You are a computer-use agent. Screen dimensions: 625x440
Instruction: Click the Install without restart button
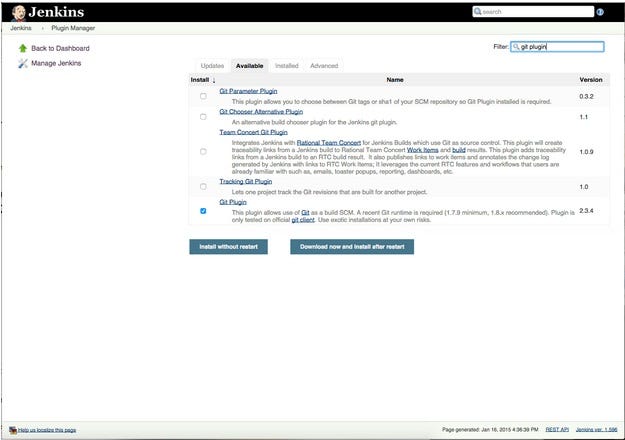click(x=228, y=247)
